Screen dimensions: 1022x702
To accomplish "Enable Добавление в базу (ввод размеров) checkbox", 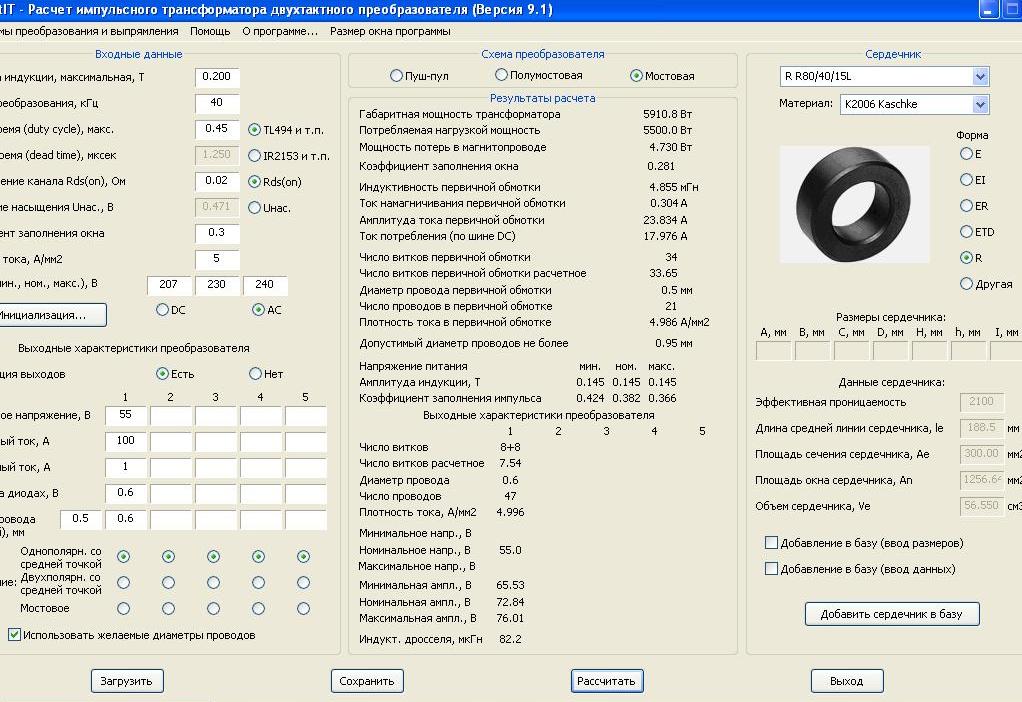I will coord(771,543).
